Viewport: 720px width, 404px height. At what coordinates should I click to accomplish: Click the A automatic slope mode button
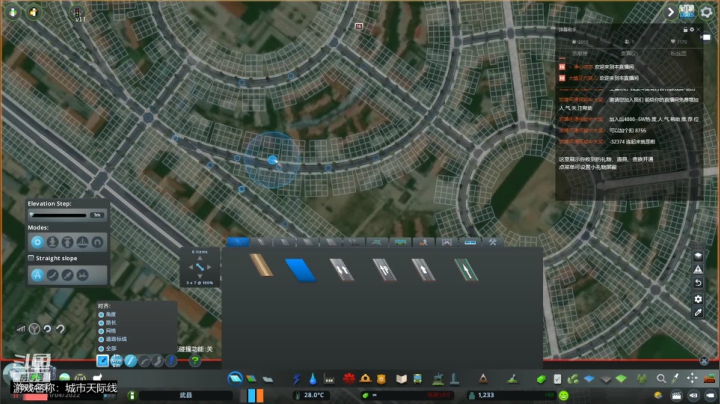pos(37,275)
